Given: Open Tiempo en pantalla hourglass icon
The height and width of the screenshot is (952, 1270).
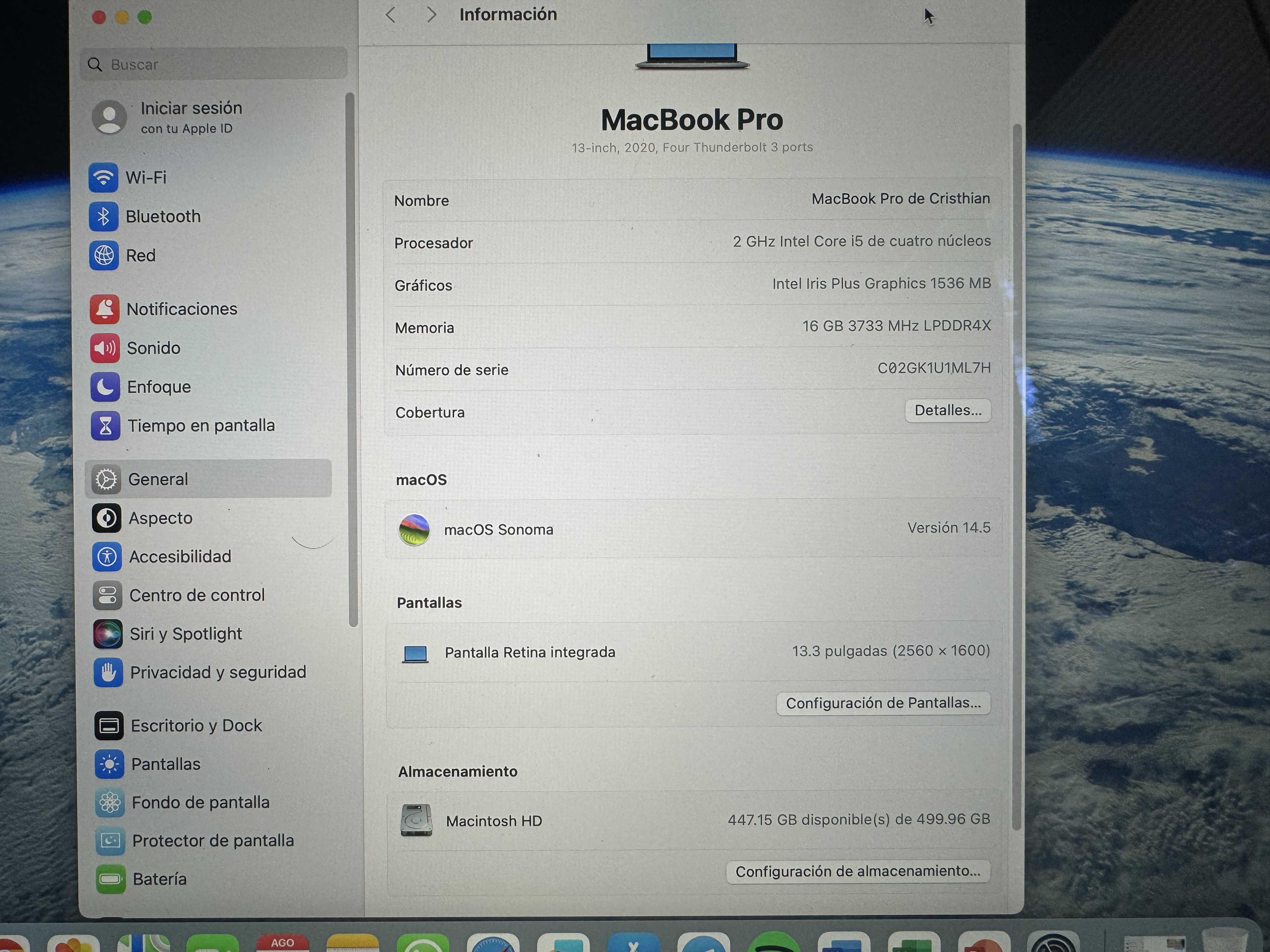Looking at the screenshot, I should point(106,426).
